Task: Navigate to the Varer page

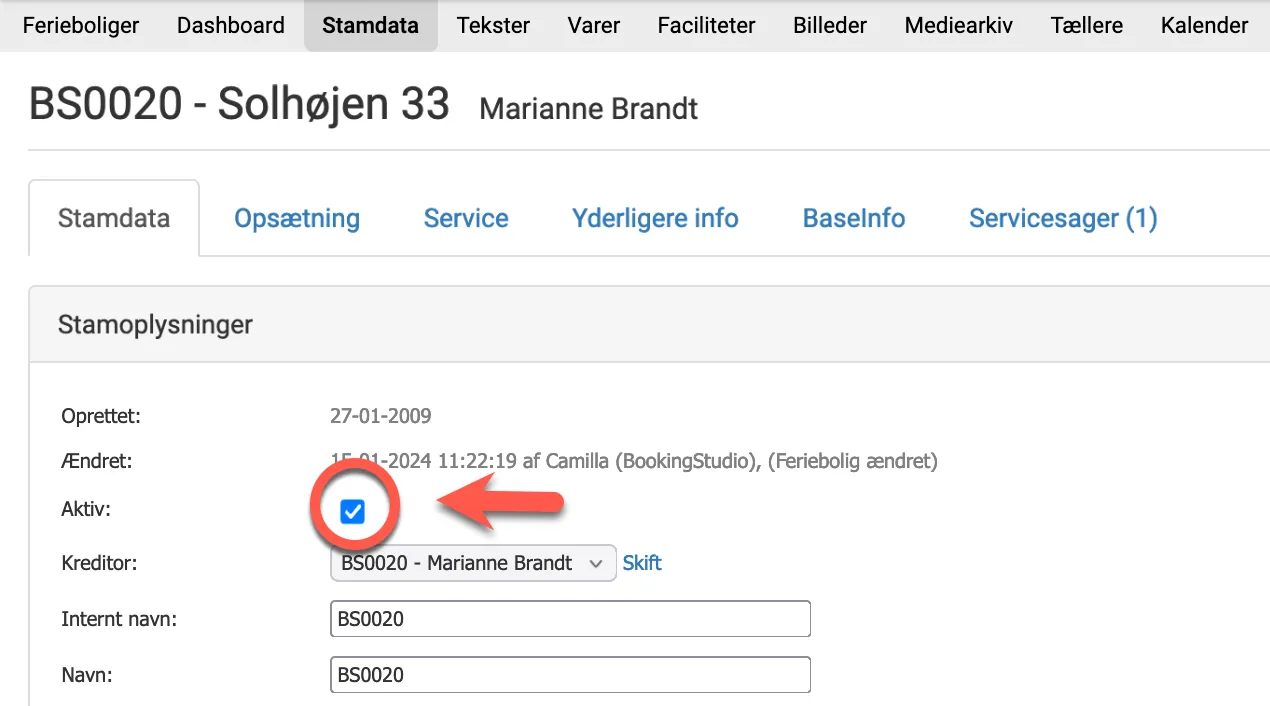Action: click(x=593, y=25)
